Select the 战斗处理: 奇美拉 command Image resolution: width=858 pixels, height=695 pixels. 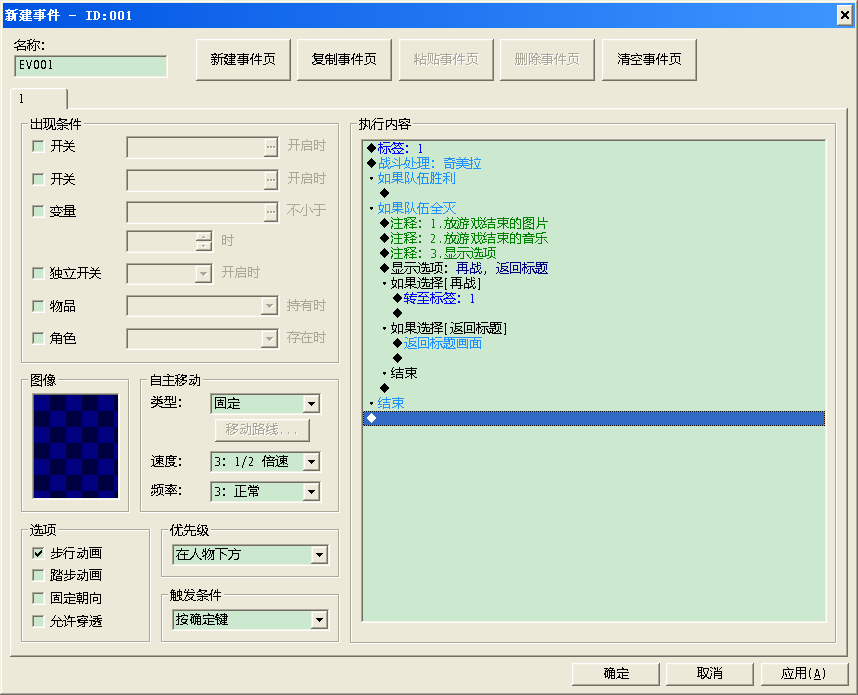pos(425,163)
